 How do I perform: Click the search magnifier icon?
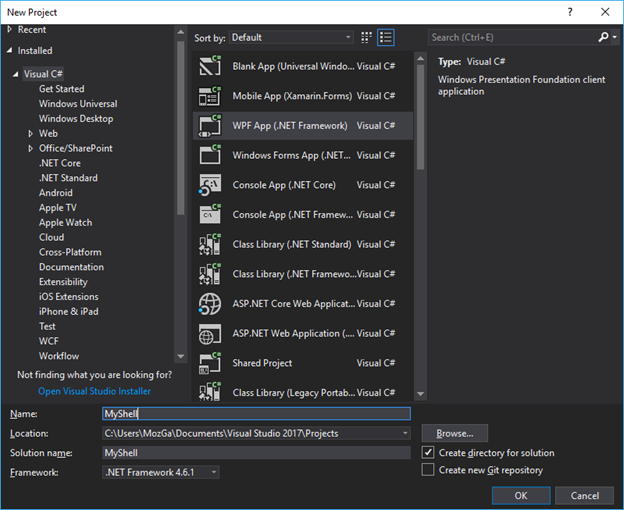tap(603, 37)
